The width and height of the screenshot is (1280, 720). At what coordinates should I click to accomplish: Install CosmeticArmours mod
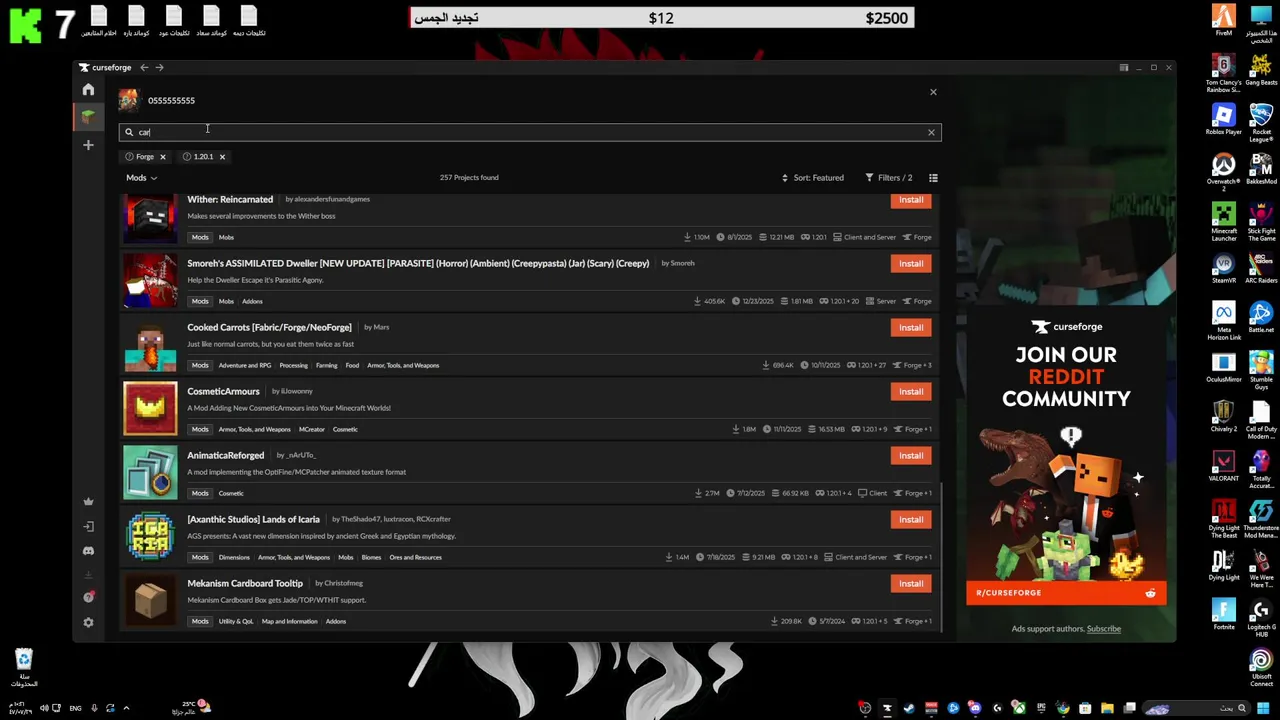911,392
